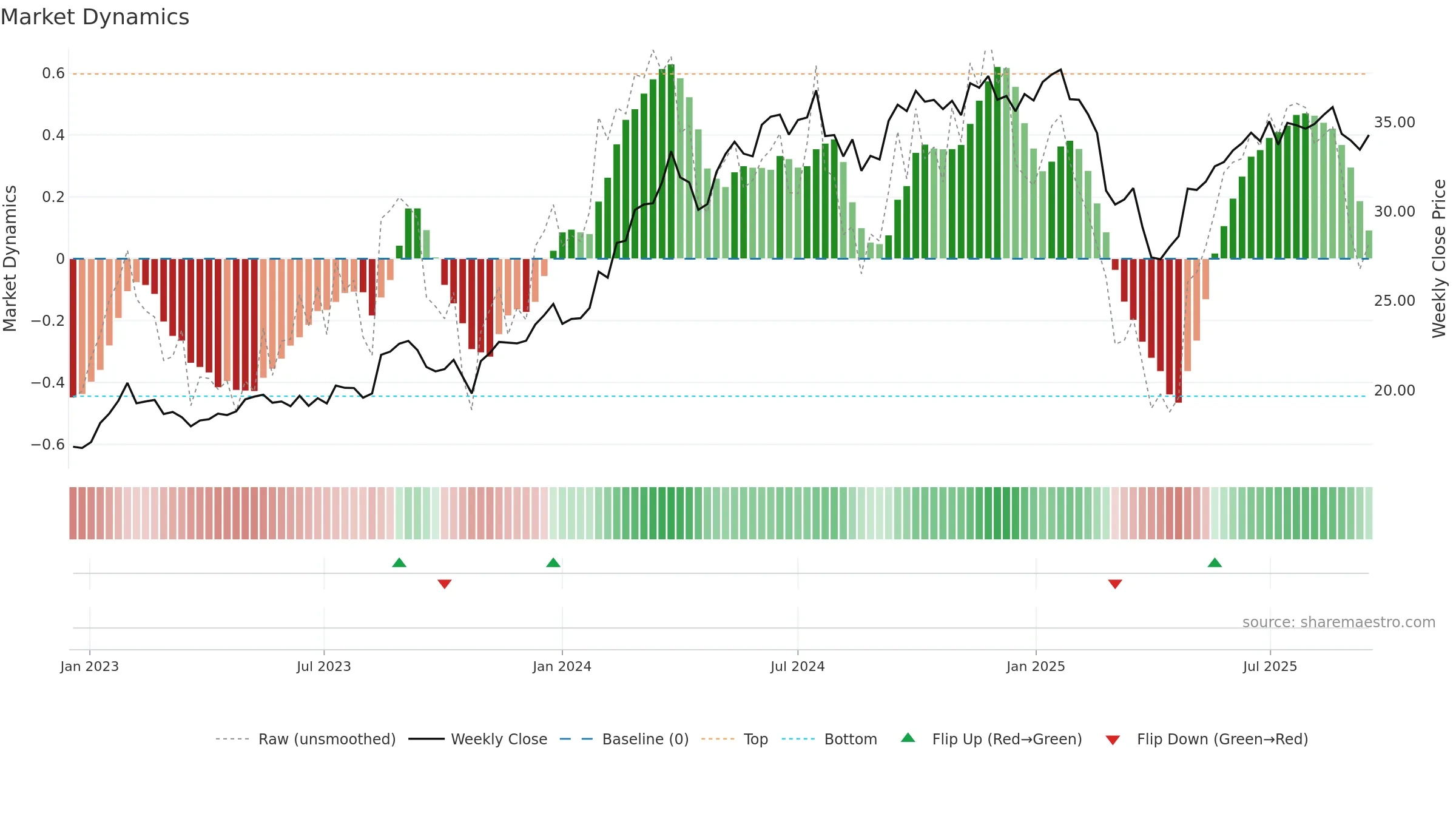Screen dimensions: 1456x819
Task: Click the Jan 2025 axis label
Action: [x=1036, y=666]
